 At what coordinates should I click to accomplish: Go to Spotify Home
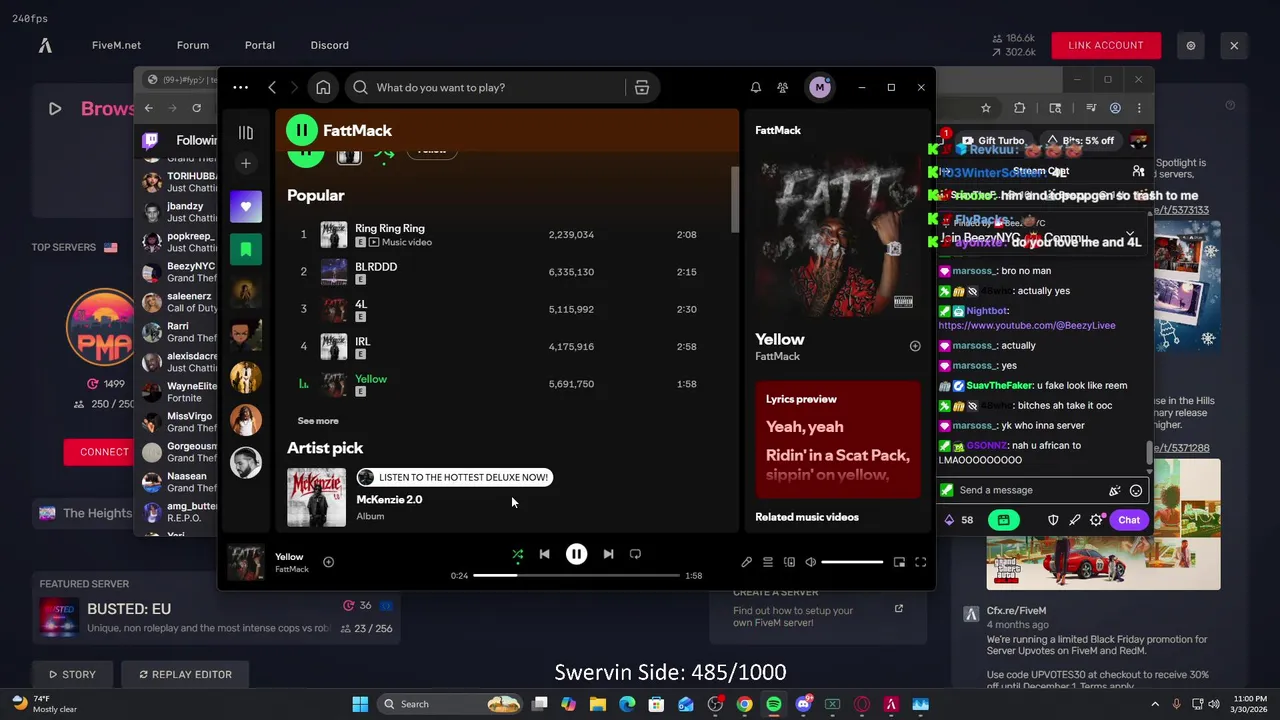323,87
